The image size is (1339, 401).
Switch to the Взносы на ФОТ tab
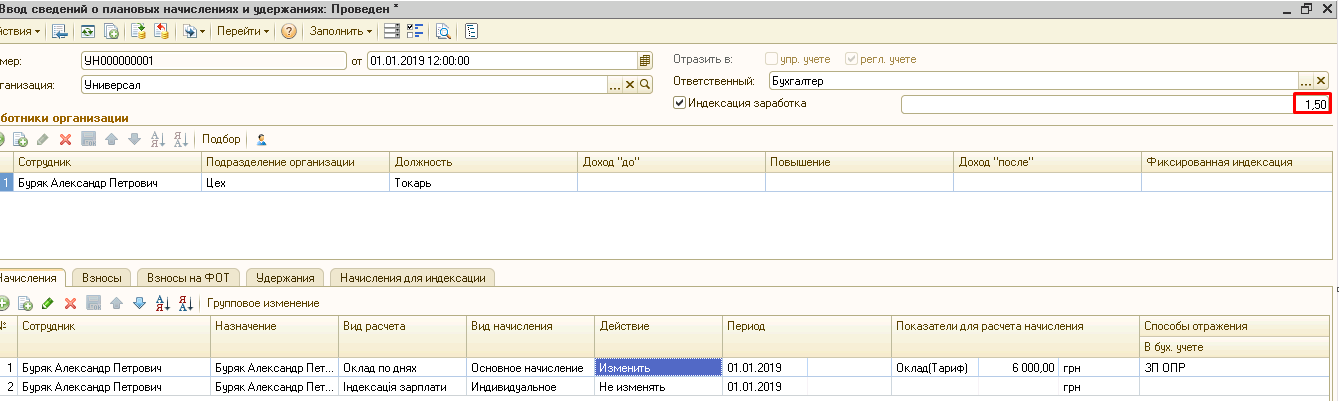coord(190,278)
